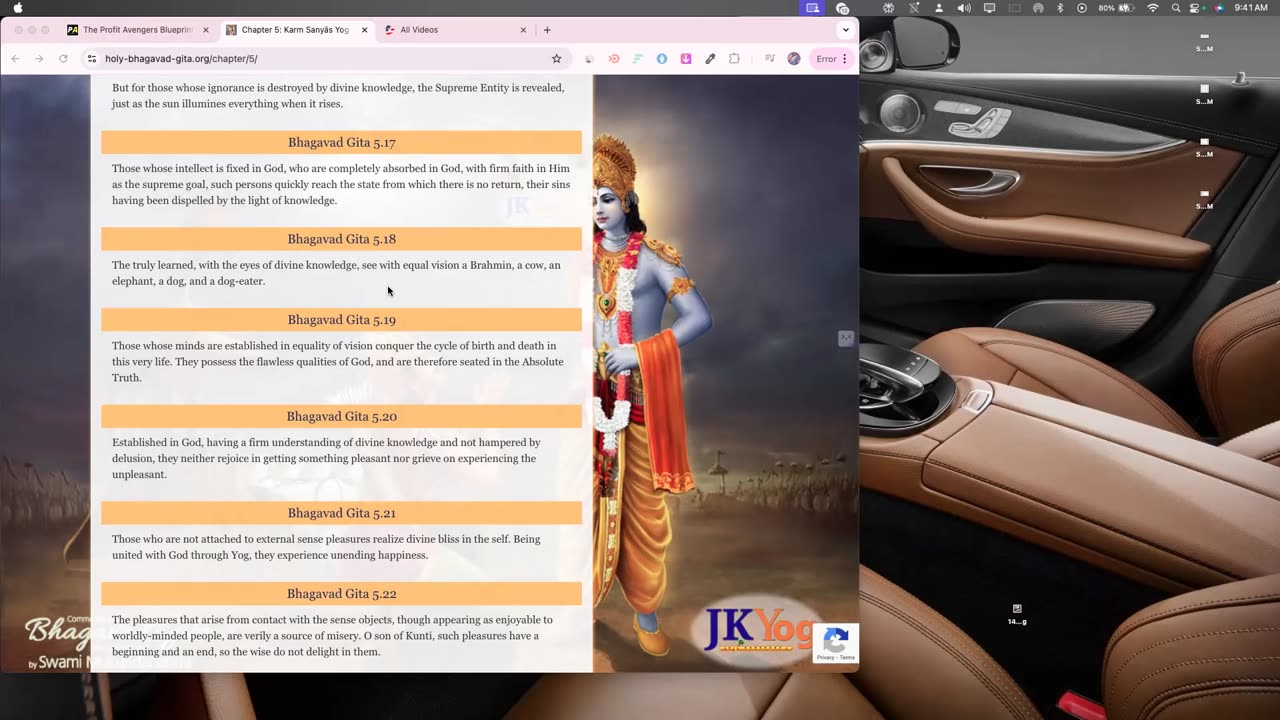Open Spotlight search in menu bar

click(x=1176, y=8)
